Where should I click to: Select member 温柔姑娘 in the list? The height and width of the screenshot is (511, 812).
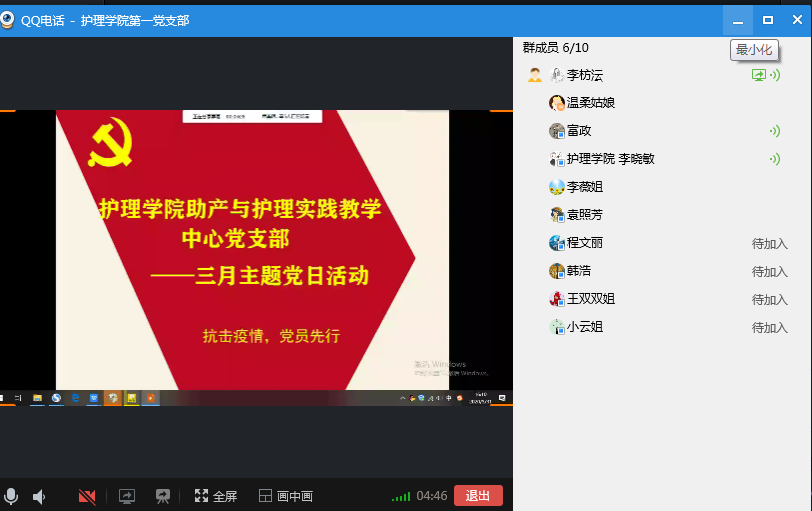(x=590, y=103)
